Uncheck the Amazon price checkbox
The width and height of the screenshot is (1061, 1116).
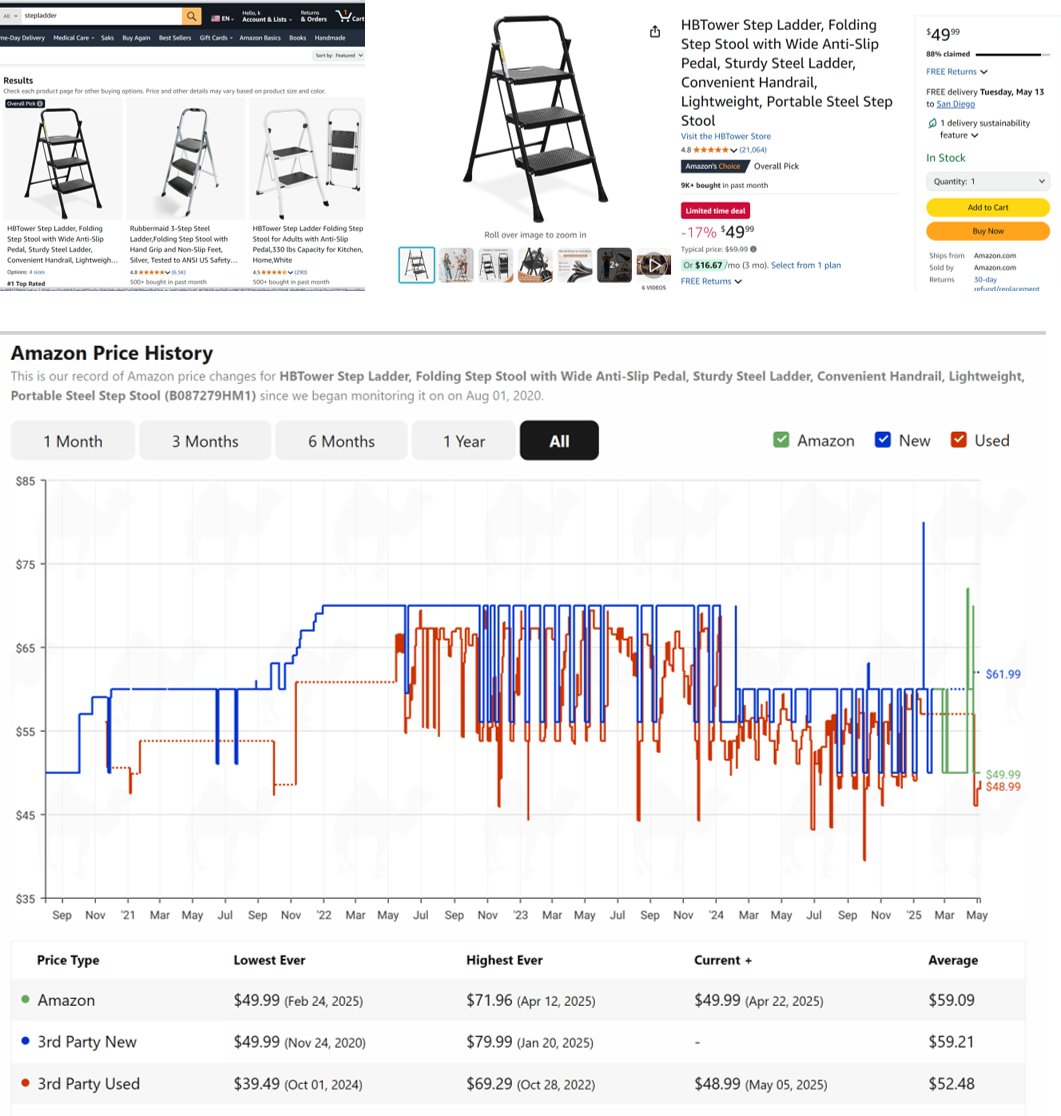[x=781, y=440]
